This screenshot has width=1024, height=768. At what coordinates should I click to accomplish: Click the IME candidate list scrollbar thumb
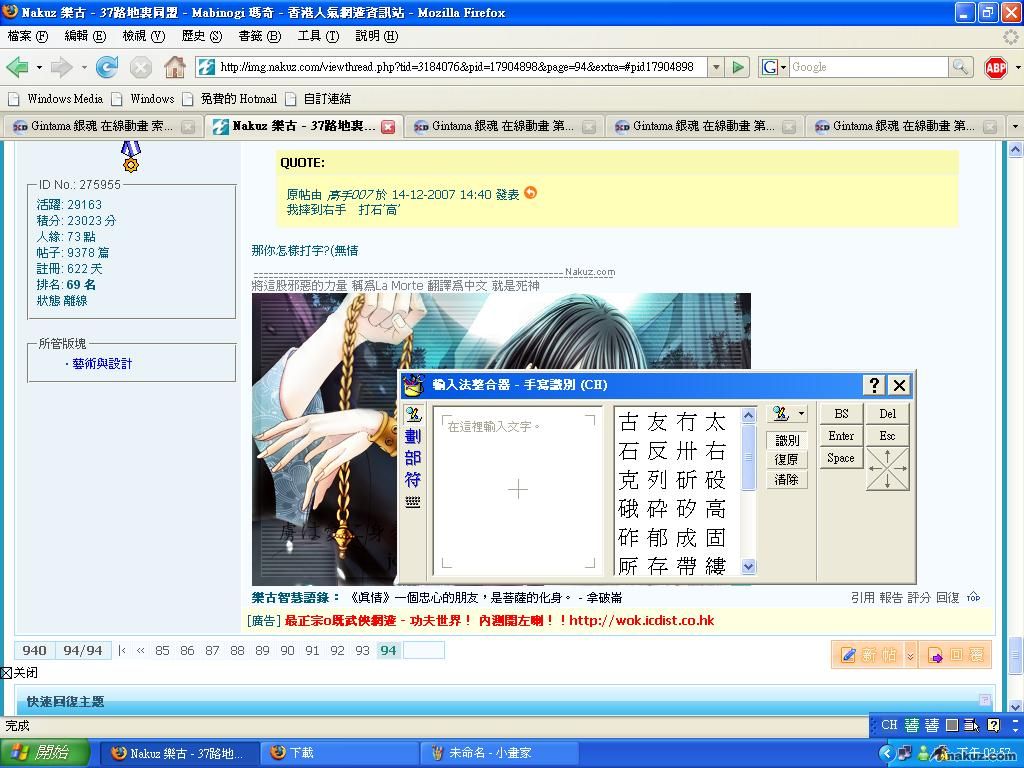point(749,457)
